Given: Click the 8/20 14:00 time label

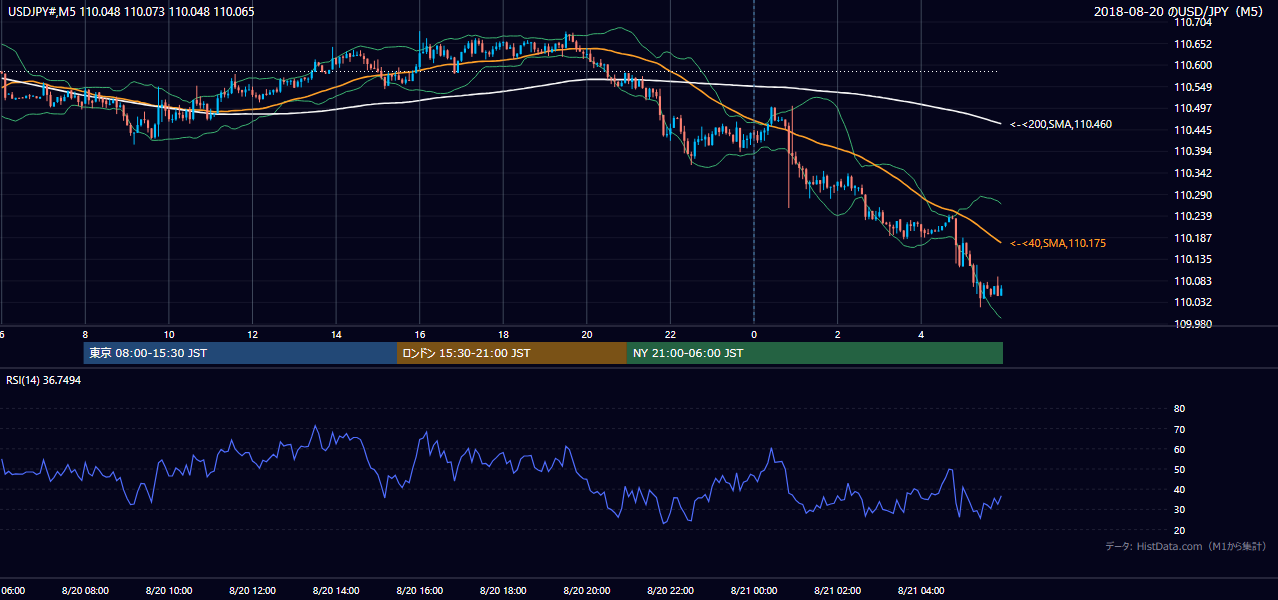Looking at the screenshot, I should (336, 590).
